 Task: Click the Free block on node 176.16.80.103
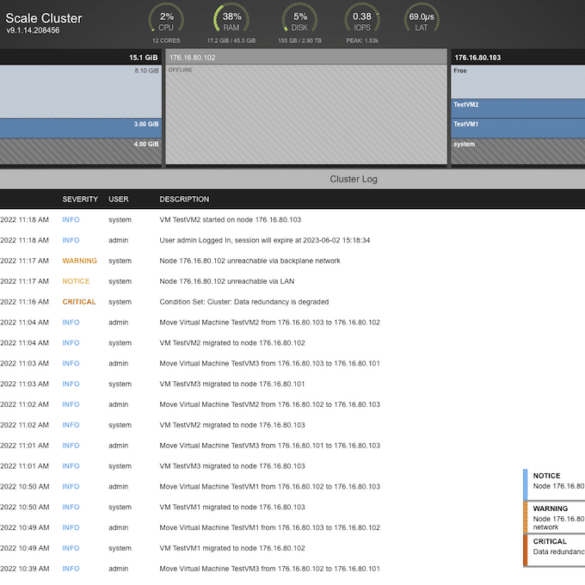pyautogui.click(x=518, y=82)
